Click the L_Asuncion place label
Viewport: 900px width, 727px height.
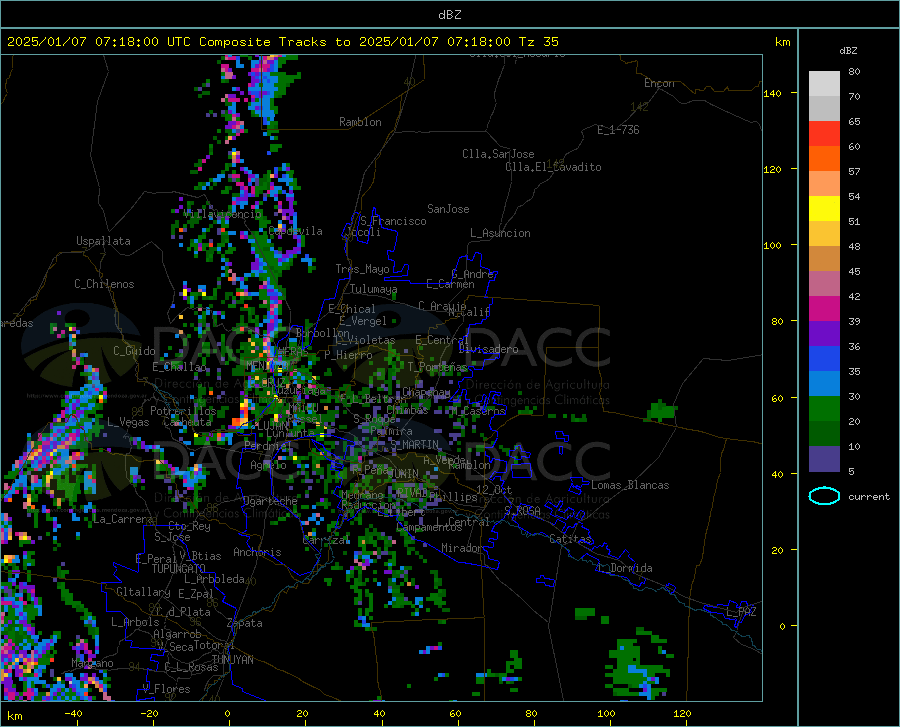point(500,233)
